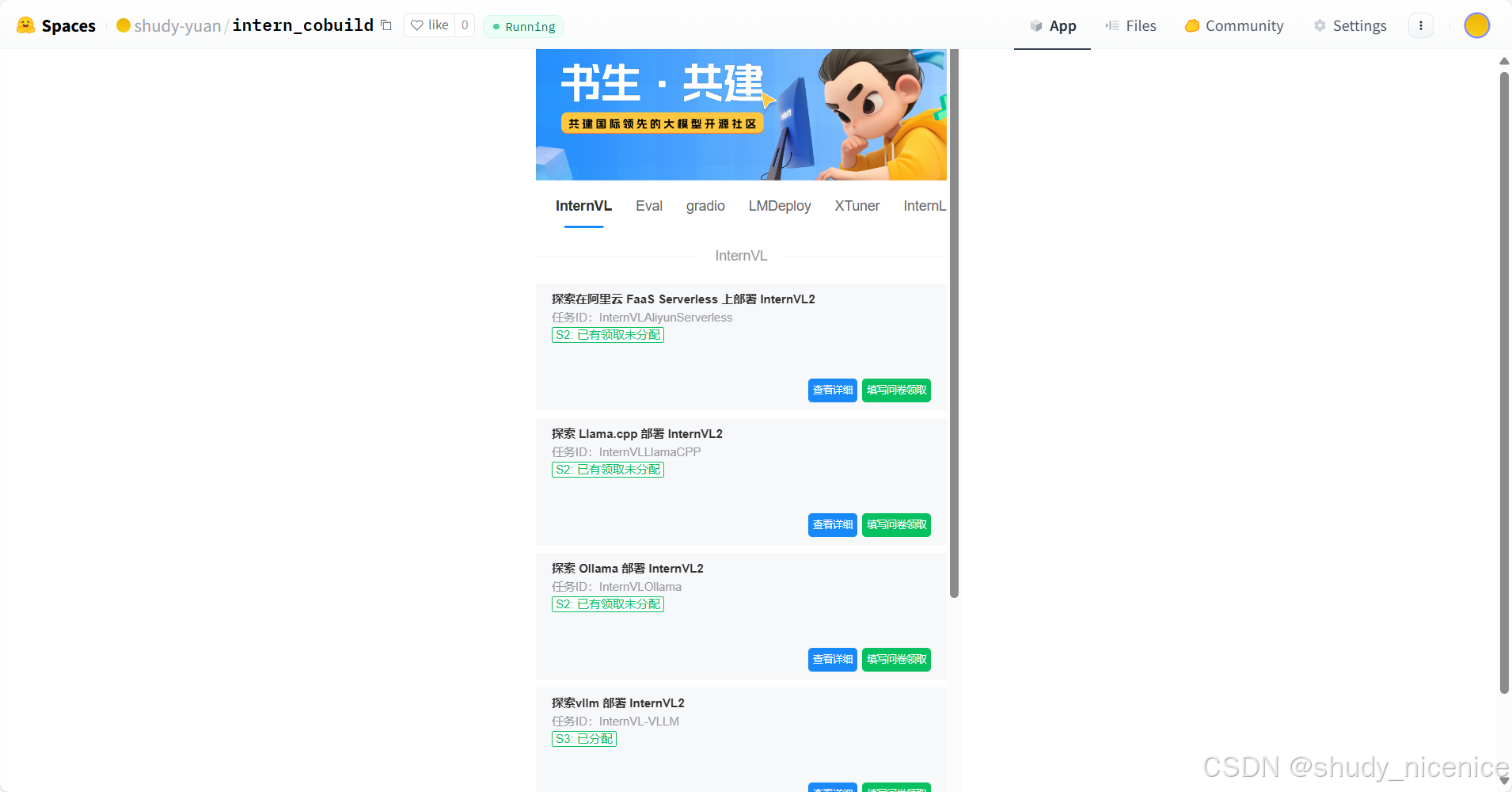The width and height of the screenshot is (1512, 792).
Task: Fill questionnaire for the Ollama task
Action: pos(896,660)
